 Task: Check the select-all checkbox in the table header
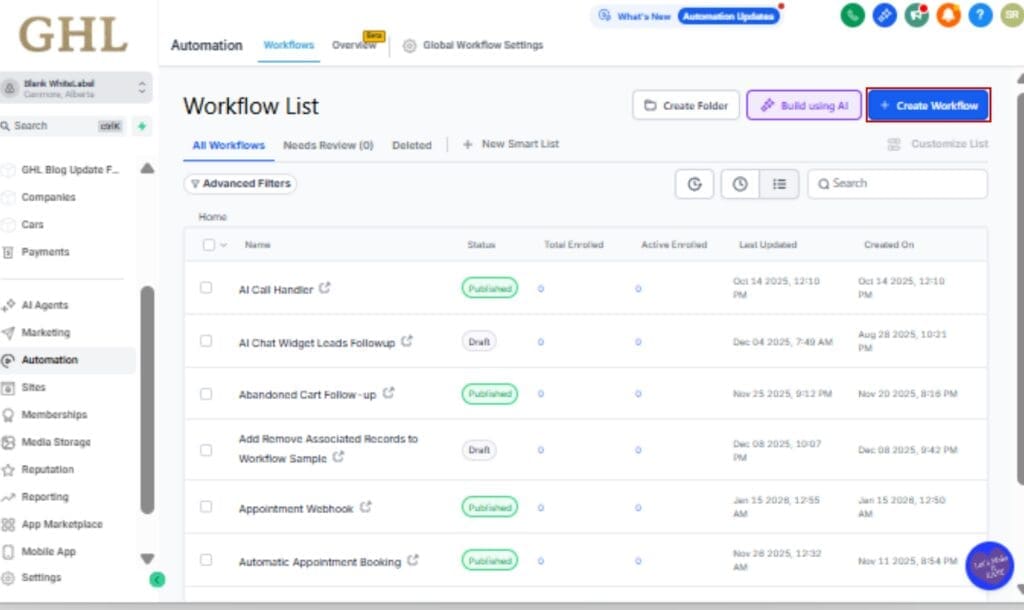[206, 244]
